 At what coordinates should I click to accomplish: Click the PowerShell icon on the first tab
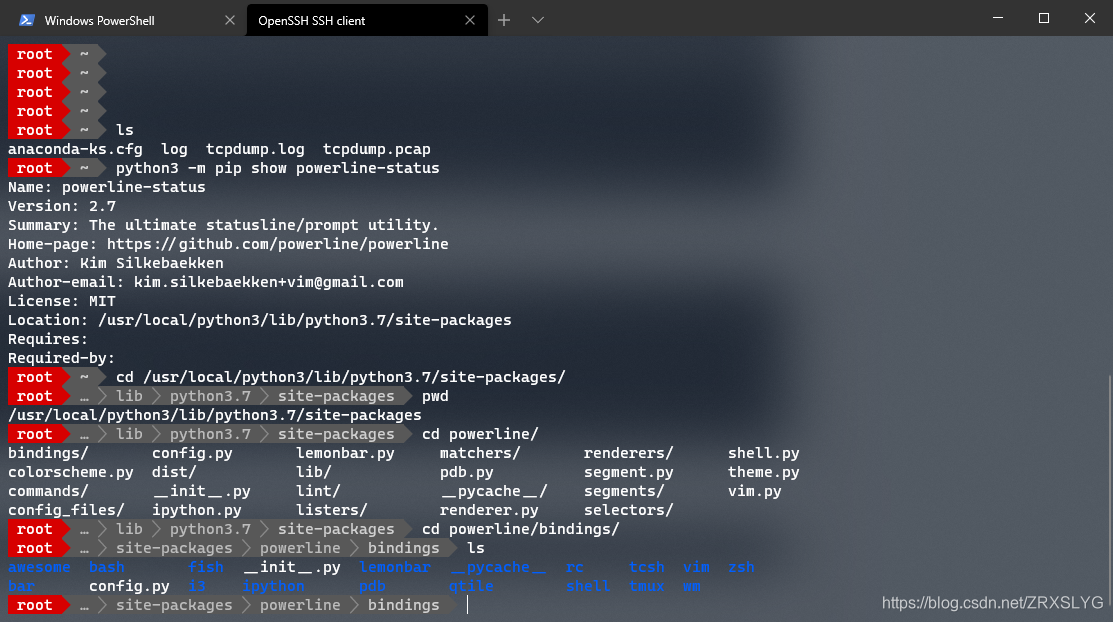pyautogui.click(x=24, y=19)
